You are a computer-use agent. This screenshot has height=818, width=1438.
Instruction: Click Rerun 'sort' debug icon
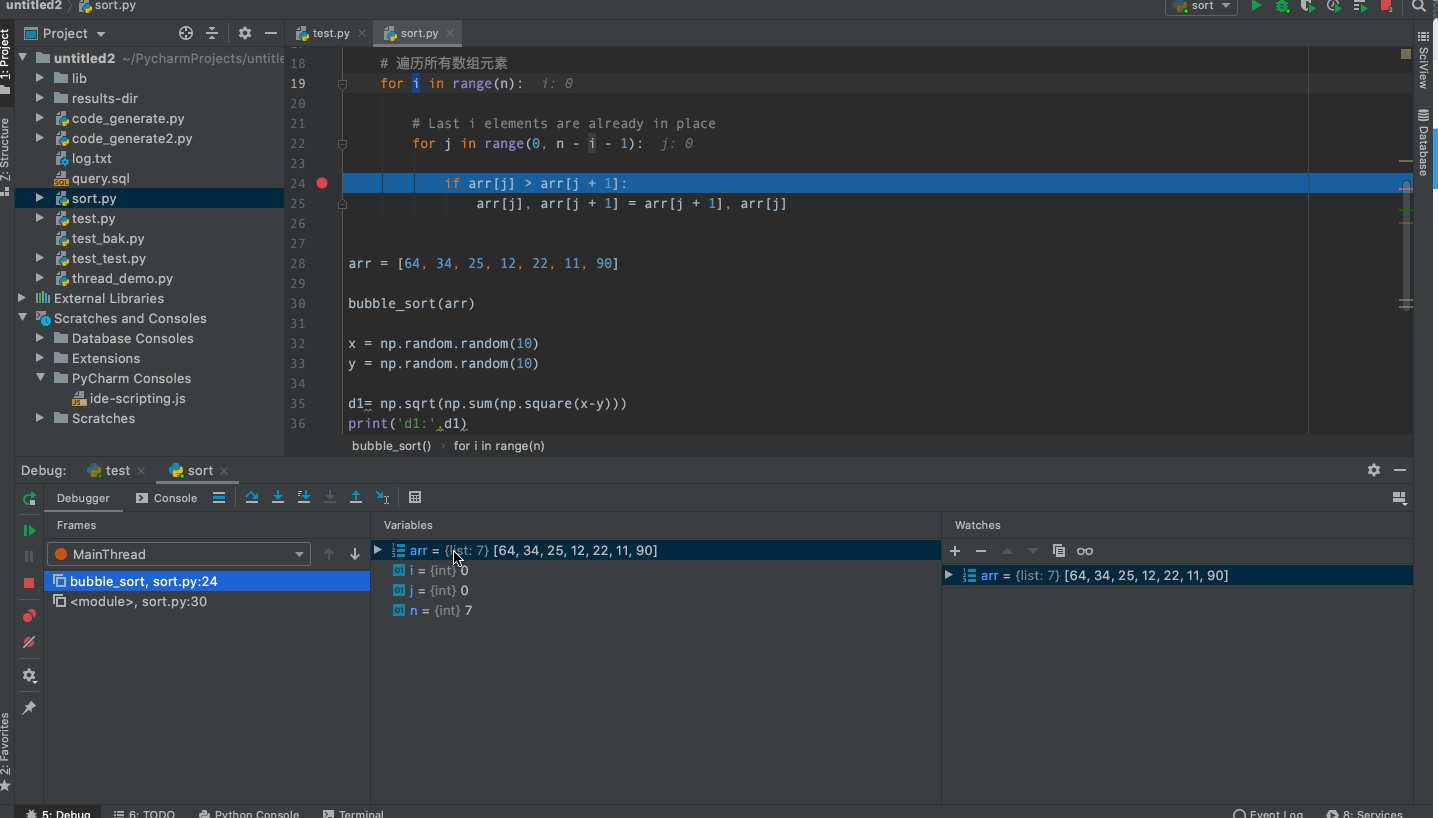pos(29,498)
